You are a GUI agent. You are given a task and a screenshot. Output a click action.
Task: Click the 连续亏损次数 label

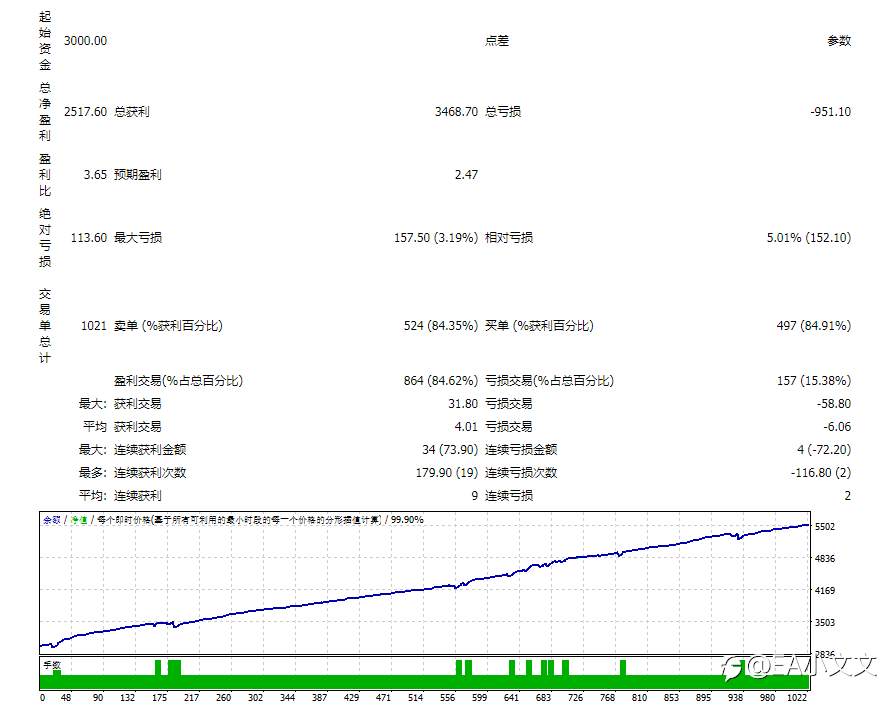pyautogui.click(x=521, y=473)
